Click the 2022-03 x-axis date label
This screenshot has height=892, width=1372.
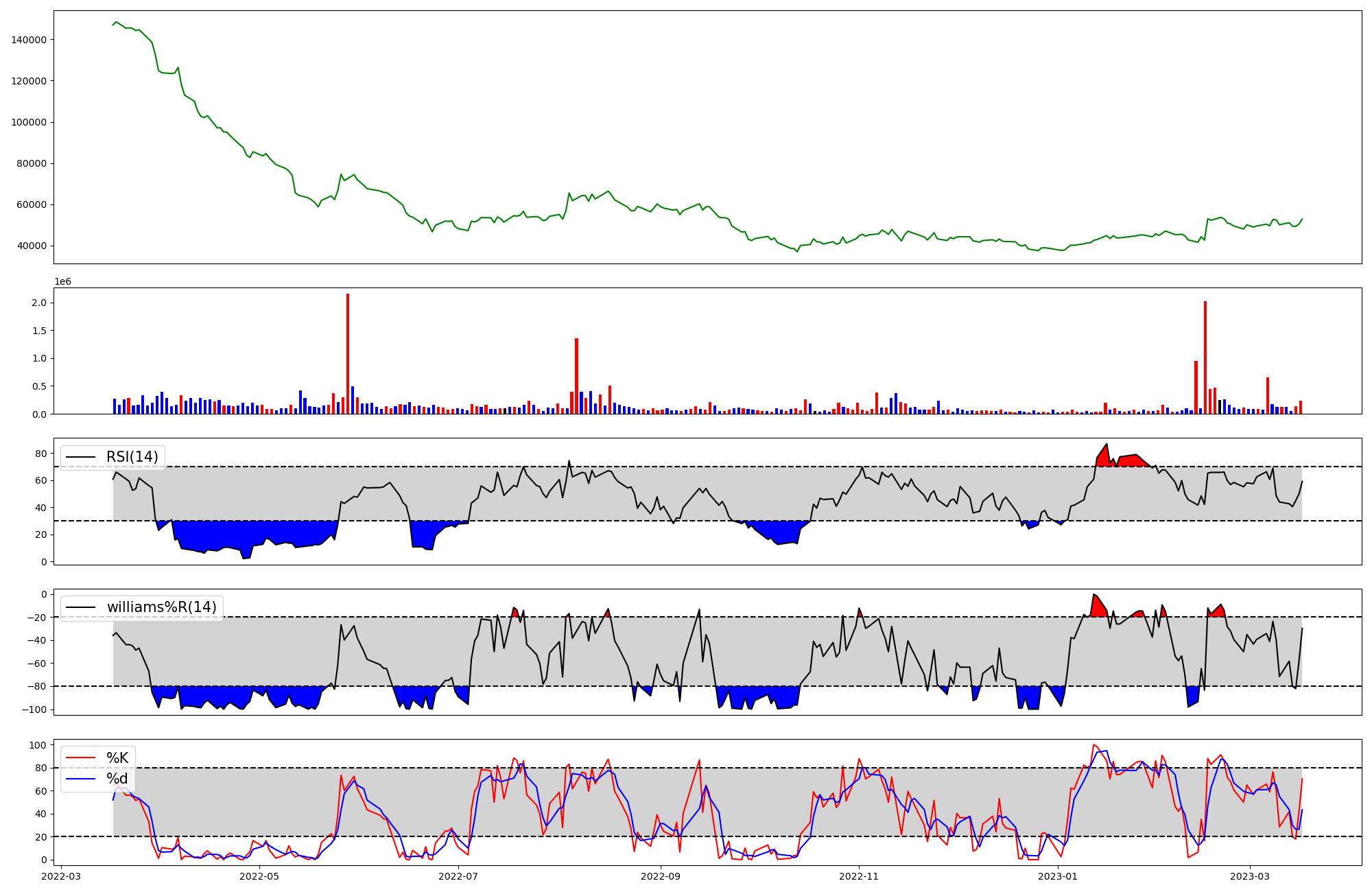pos(61,876)
